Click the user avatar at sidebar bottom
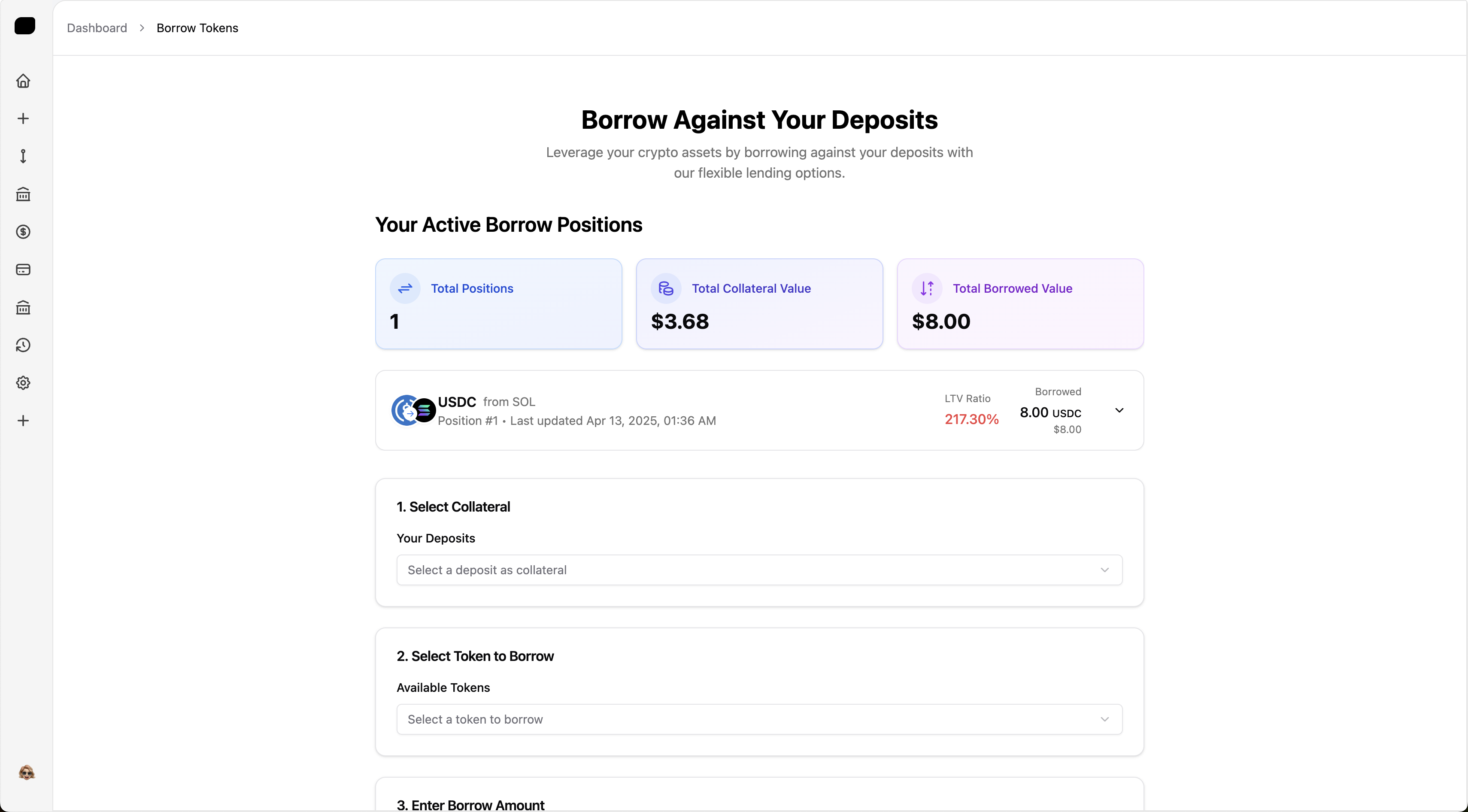The width and height of the screenshot is (1468, 812). click(26, 773)
